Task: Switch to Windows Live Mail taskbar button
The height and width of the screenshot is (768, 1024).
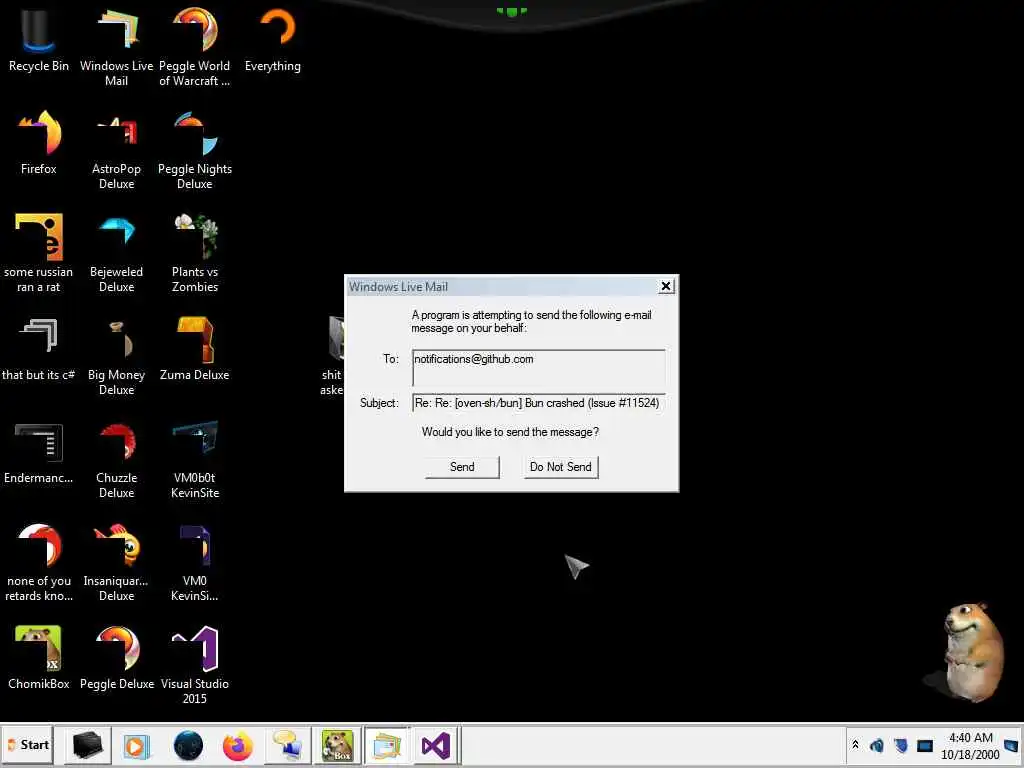Action: pyautogui.click(x=387, y=746)
